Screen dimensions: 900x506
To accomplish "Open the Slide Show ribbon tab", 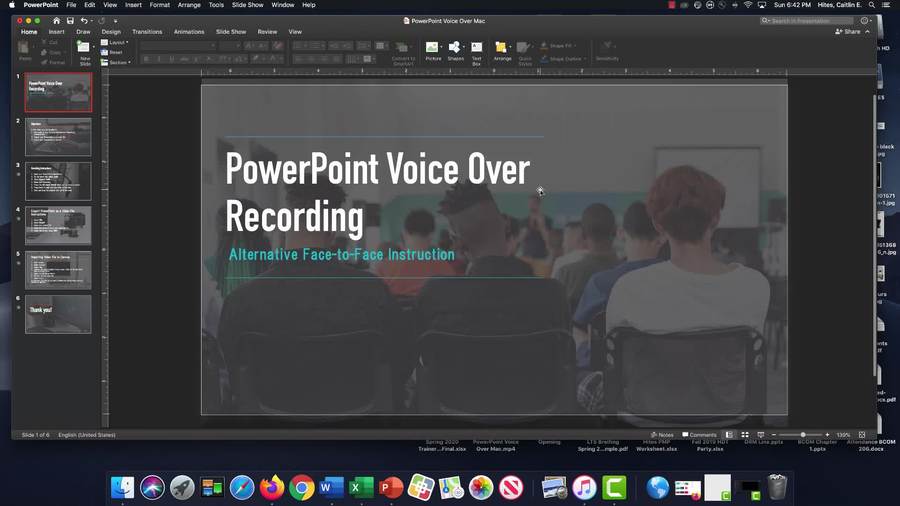I will tap(231, 32).
